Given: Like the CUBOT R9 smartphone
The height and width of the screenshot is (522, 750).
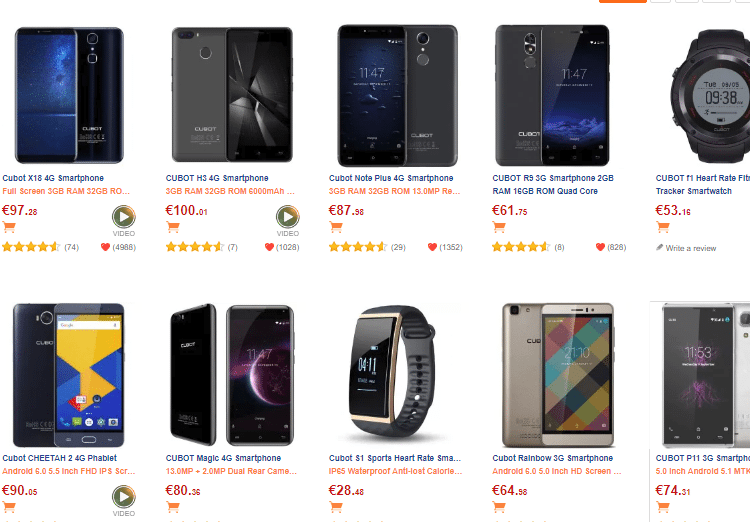Looking at the screenshot, I should (x=600, y=247).
